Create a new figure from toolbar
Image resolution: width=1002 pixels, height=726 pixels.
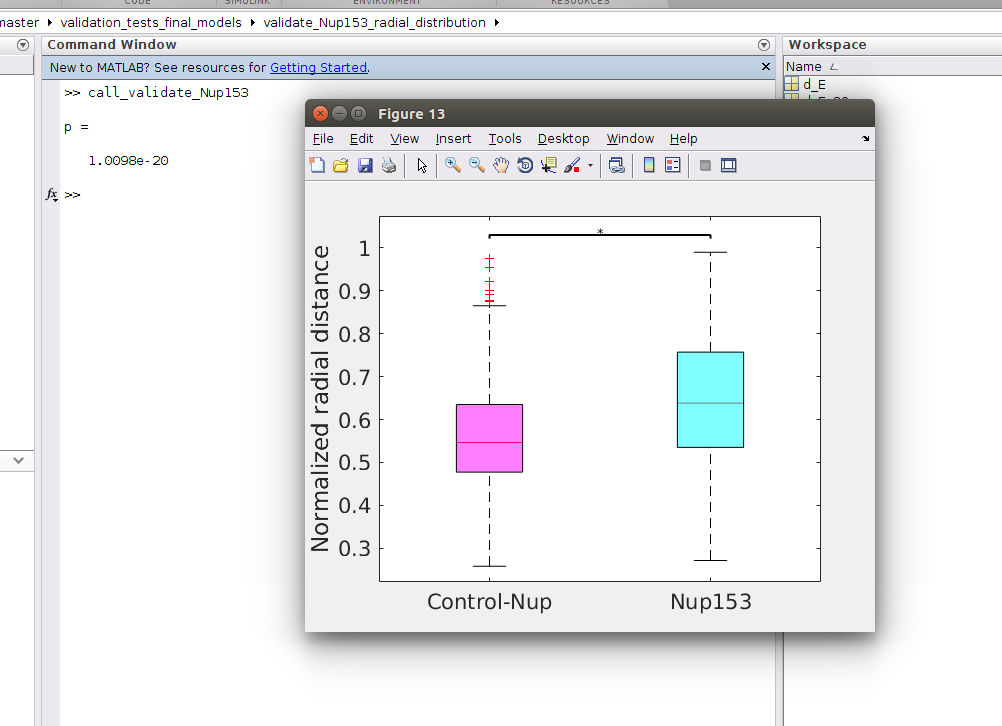coord(317,166)
